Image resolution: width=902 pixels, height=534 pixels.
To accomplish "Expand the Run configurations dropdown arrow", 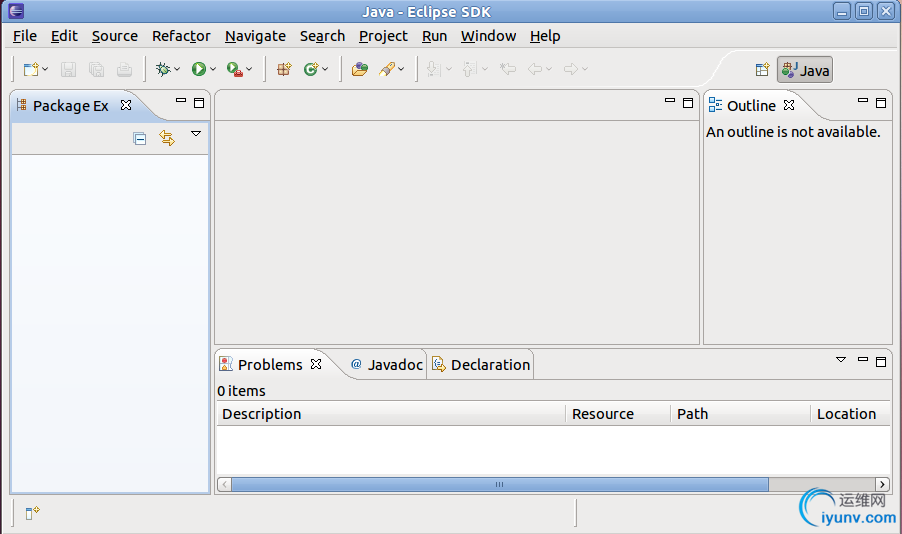I will (x=213, y=70).
